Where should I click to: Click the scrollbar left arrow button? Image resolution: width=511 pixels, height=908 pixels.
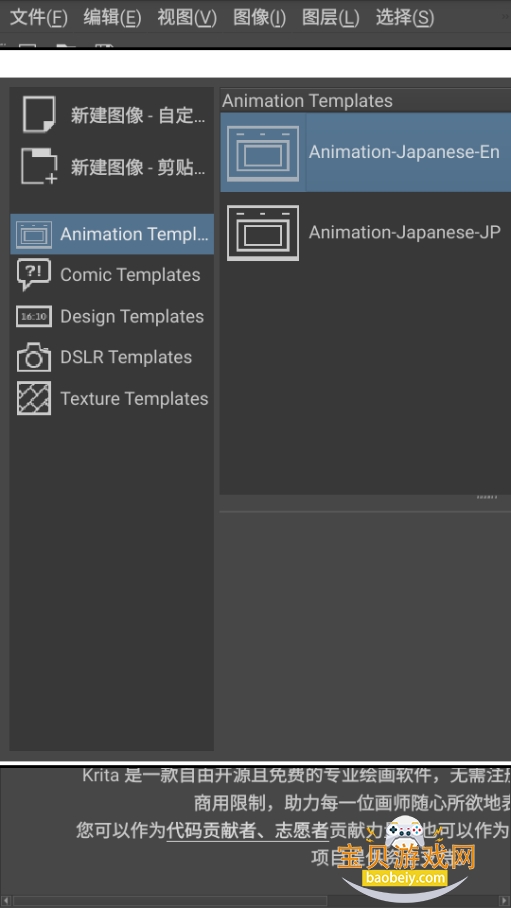pos(5,901)
